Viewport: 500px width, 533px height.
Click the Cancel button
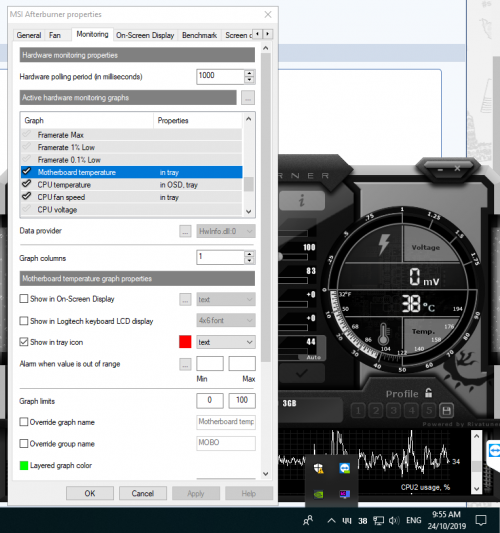click(x=143, y=493)
